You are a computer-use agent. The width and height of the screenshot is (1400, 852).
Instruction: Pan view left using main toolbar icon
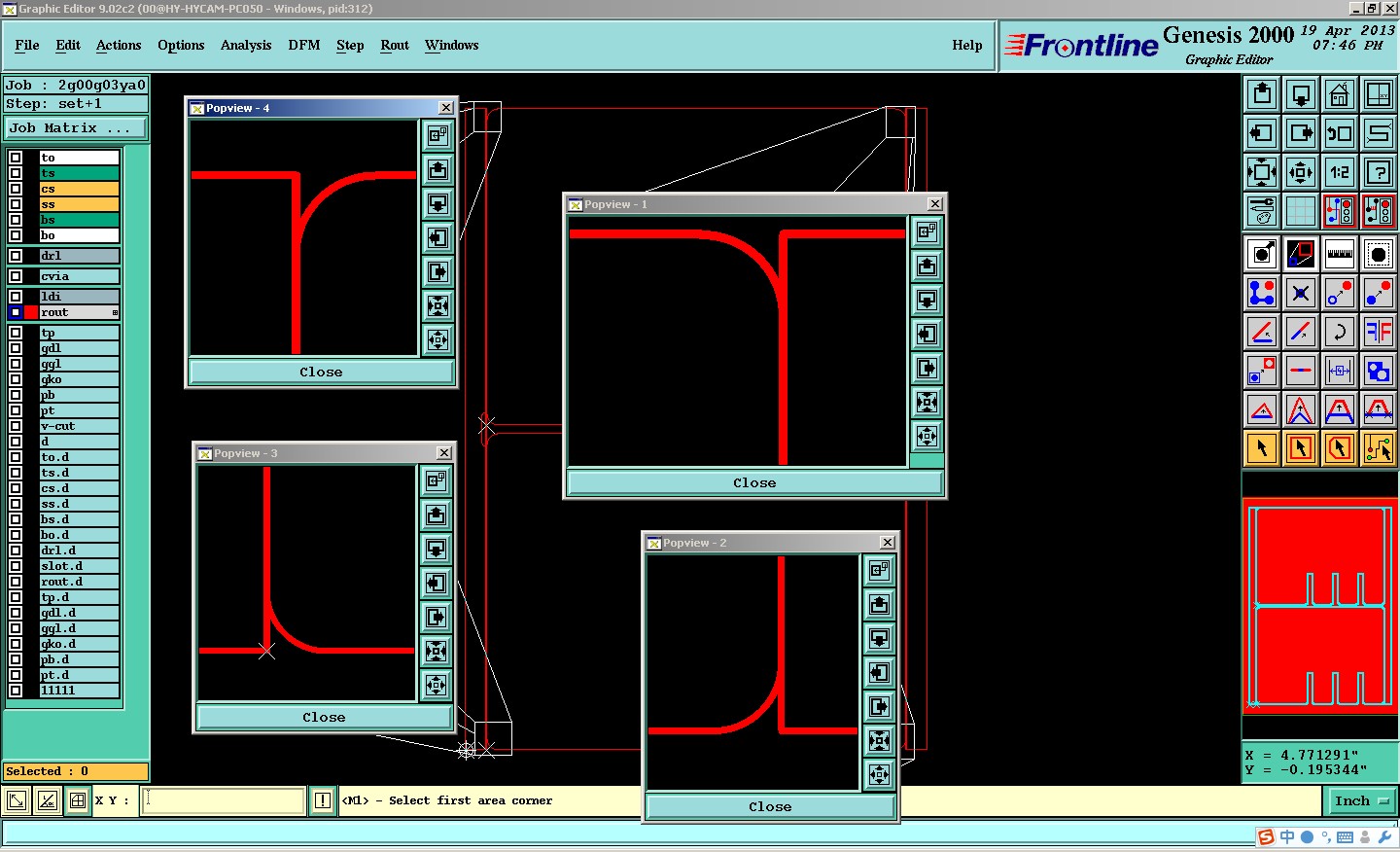pyautogui.click(x=1262, y=133)
